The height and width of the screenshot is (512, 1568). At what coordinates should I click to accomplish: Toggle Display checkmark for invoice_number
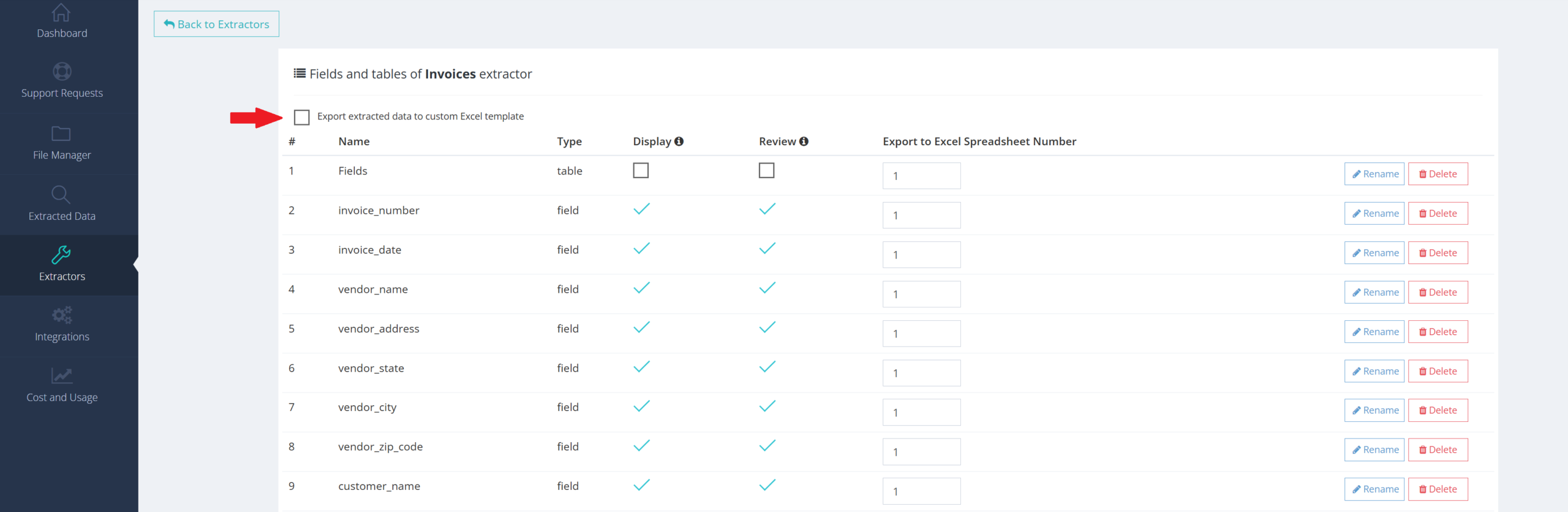(641, 209)
